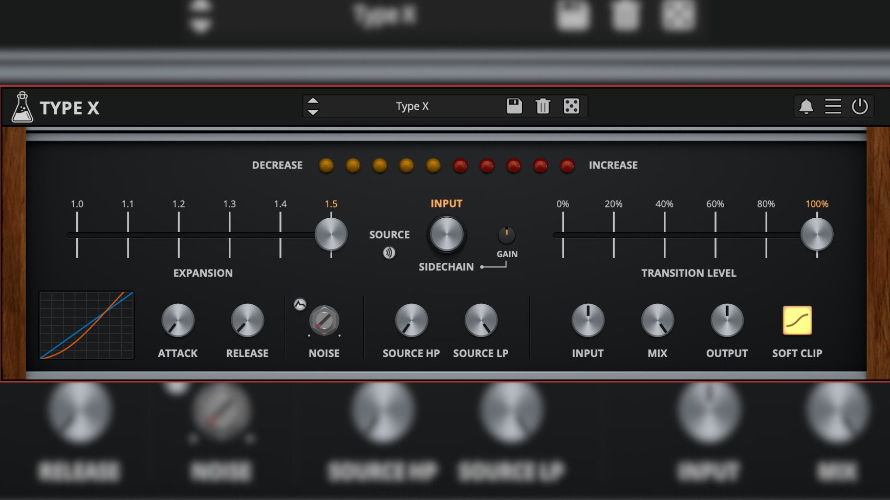The width and height of the screenshot is (890, 500).
Task: Toggle plugin power bypass button
Action: pyautogui.click(x=860, y=107)
